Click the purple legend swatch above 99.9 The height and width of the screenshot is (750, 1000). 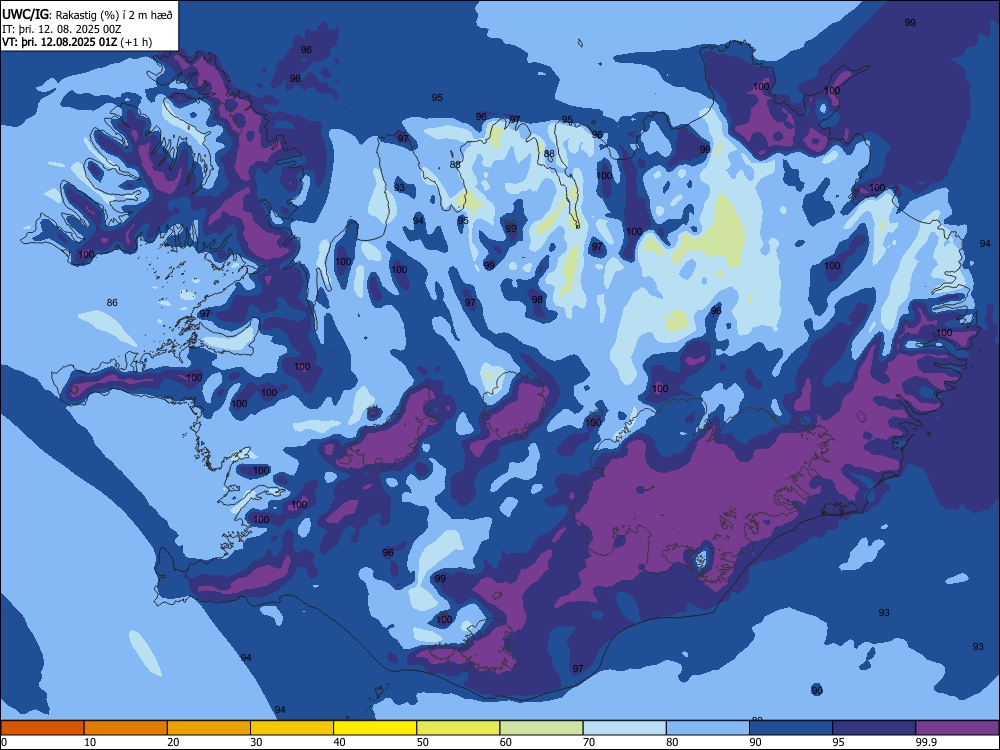click(957, 728)
